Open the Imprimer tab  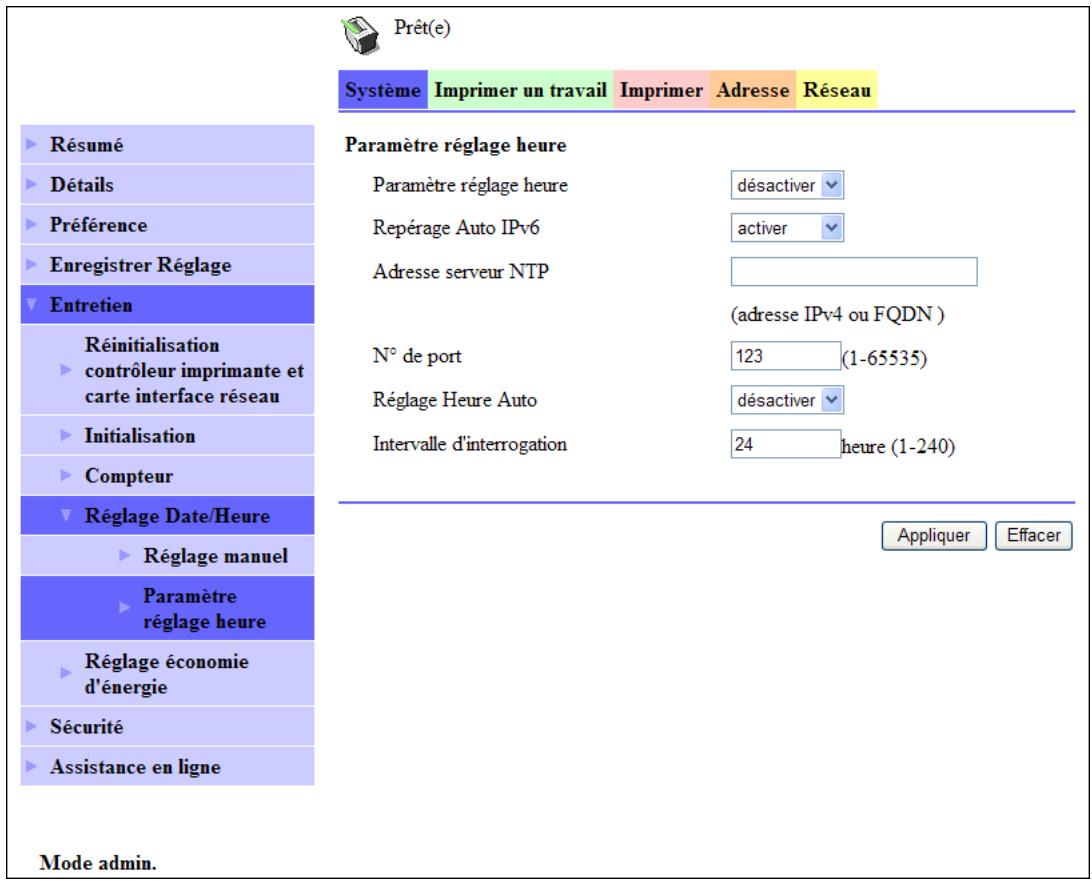(x=661, y=90)
